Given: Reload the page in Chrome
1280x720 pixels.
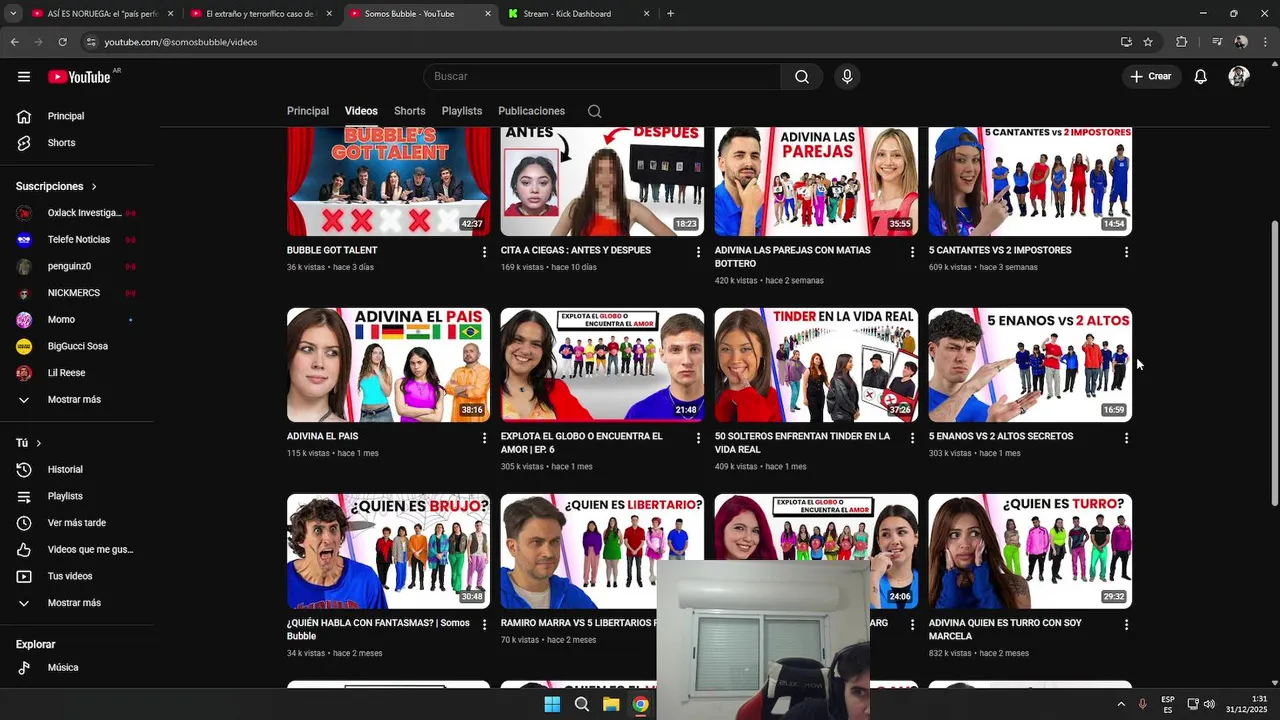Looking at the screenshot, I should 62,42.
